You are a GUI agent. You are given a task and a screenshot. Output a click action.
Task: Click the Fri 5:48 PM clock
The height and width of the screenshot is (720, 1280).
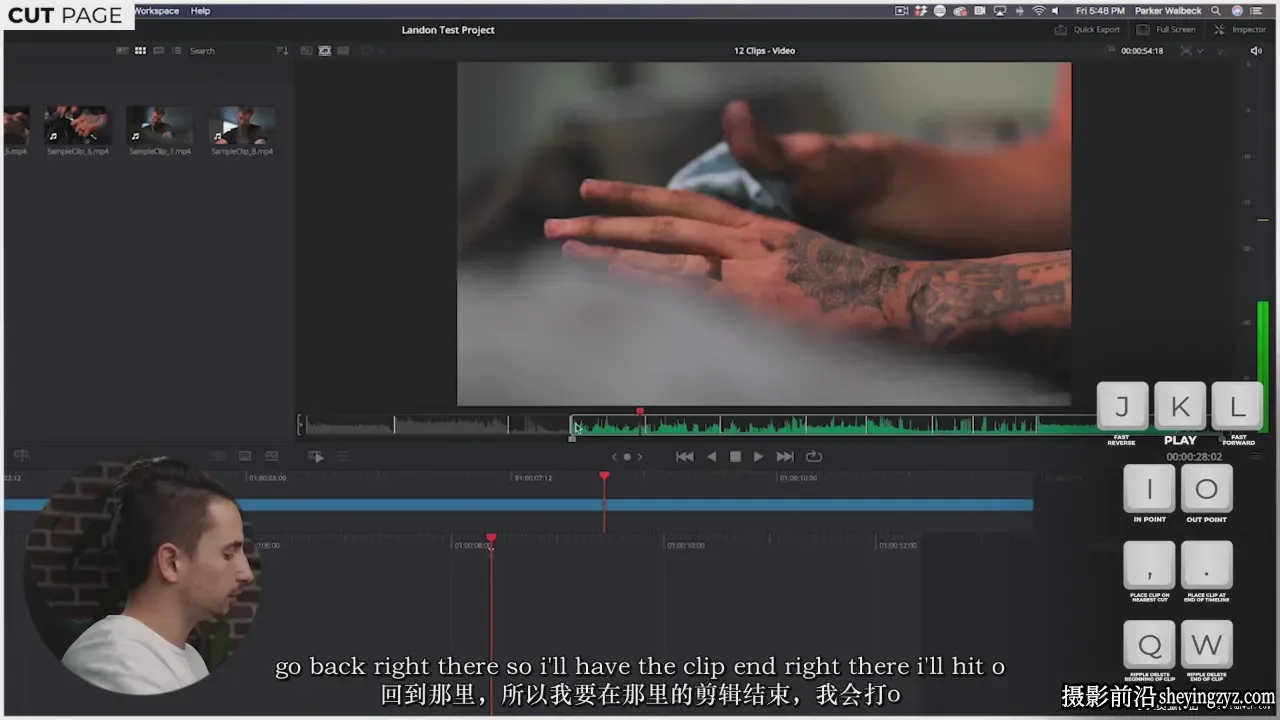click(x=1100, y=11)
